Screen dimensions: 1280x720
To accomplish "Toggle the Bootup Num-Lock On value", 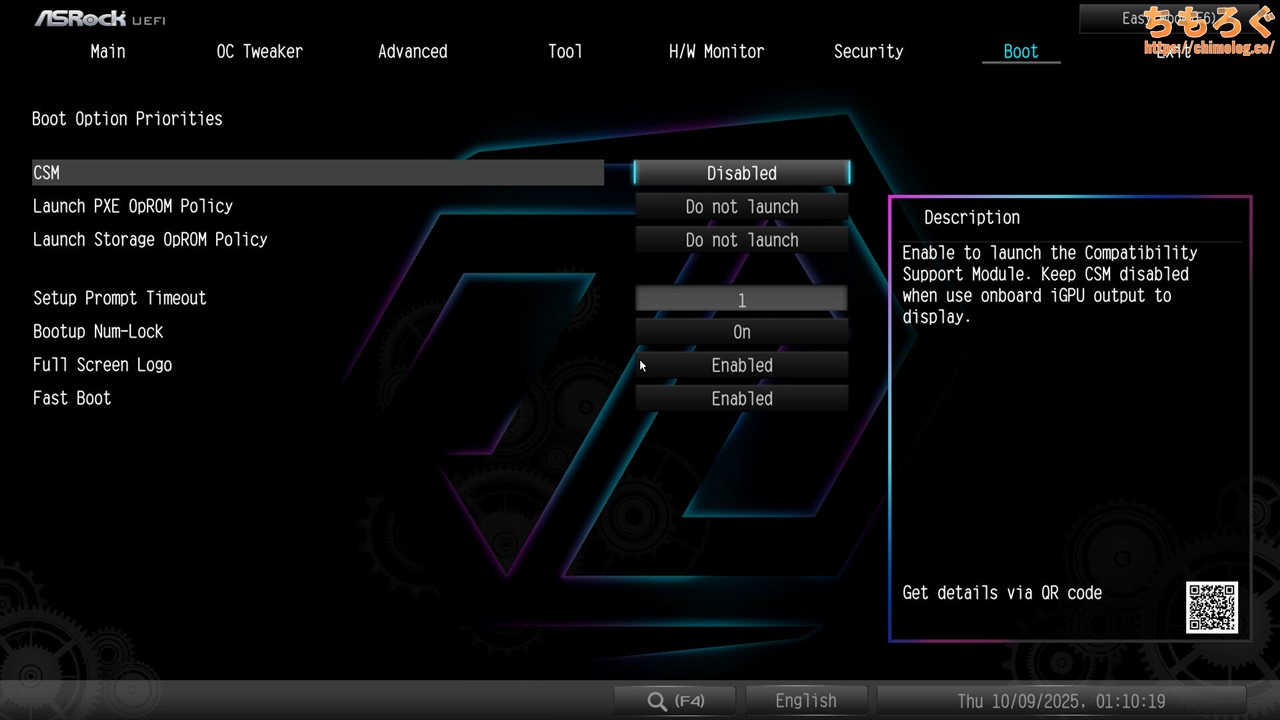I will (x=741, y=332).
